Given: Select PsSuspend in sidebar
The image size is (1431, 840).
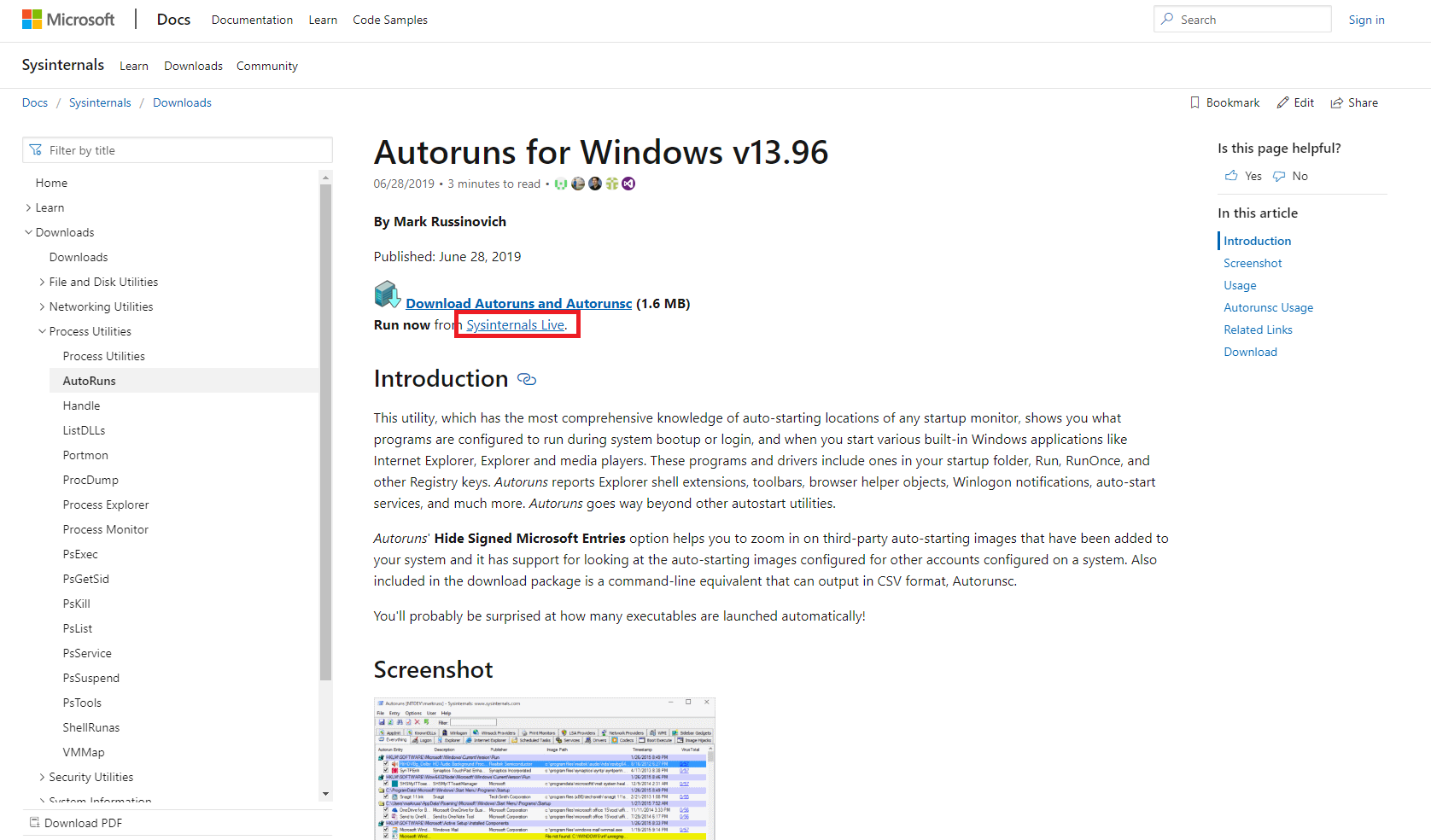Looking at the screenshot, I should pos(91,678).
